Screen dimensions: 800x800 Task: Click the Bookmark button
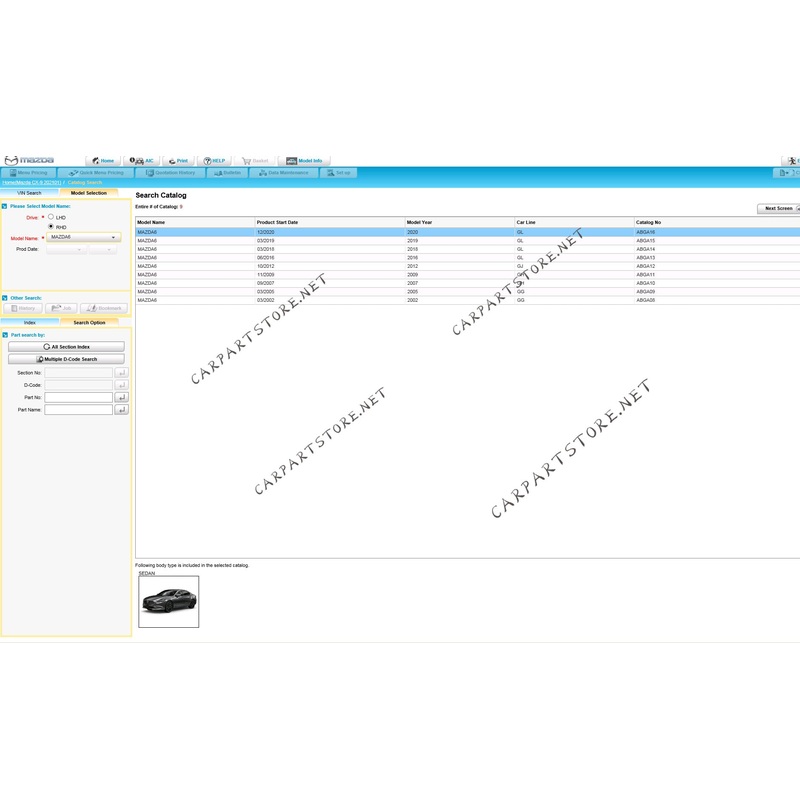104,308
